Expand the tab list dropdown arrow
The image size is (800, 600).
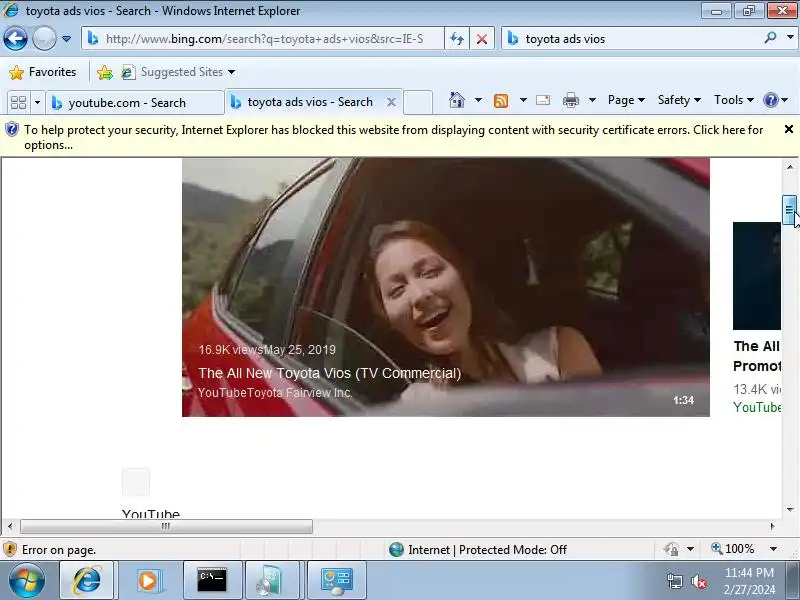point(37,103)
